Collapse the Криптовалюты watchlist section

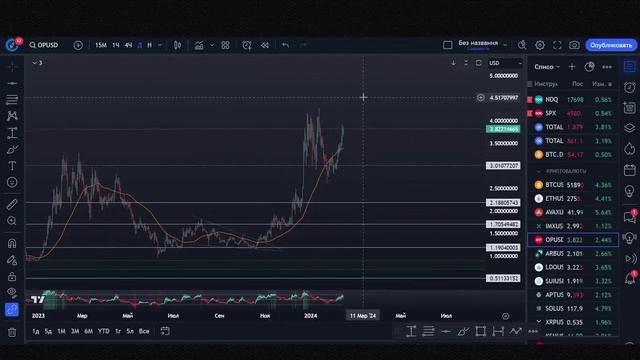click(538, 171)
